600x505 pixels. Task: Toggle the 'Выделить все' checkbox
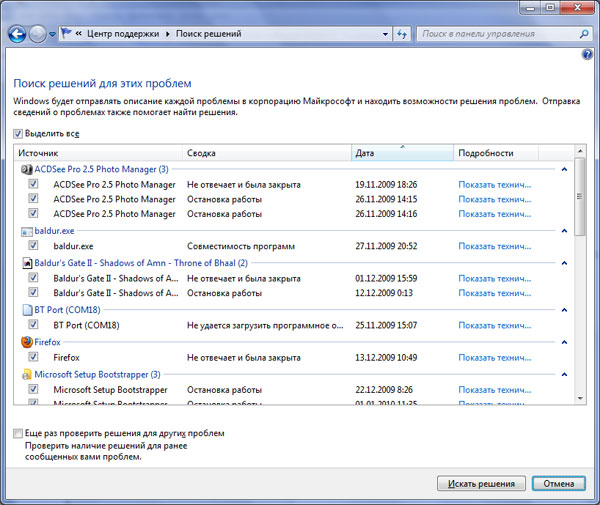(x=18, y=134)
